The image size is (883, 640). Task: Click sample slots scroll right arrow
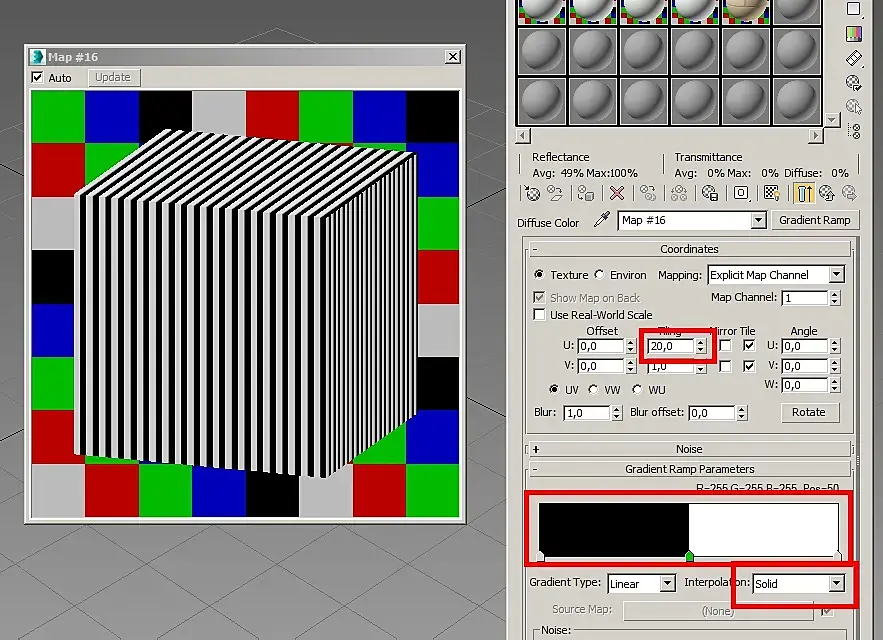point(815,135)
